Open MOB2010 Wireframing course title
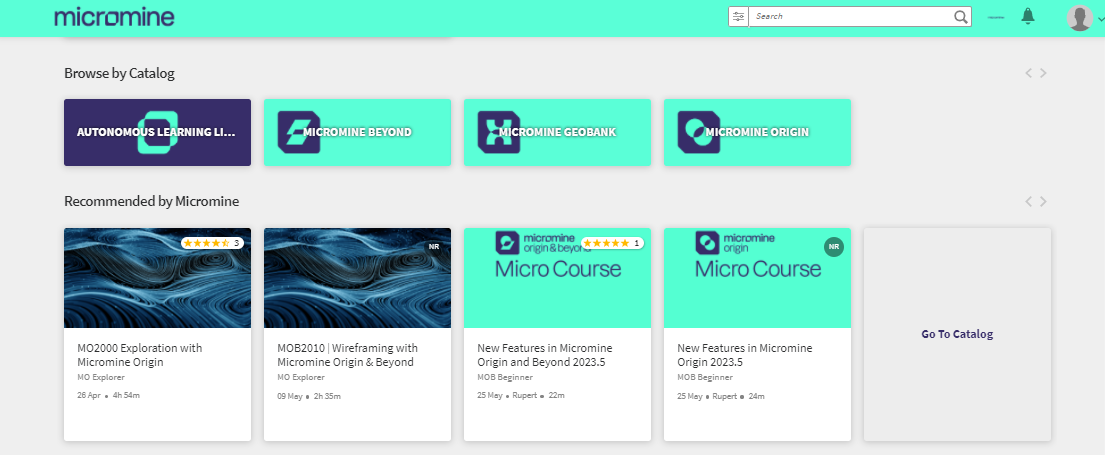 [x=346, y=355]
